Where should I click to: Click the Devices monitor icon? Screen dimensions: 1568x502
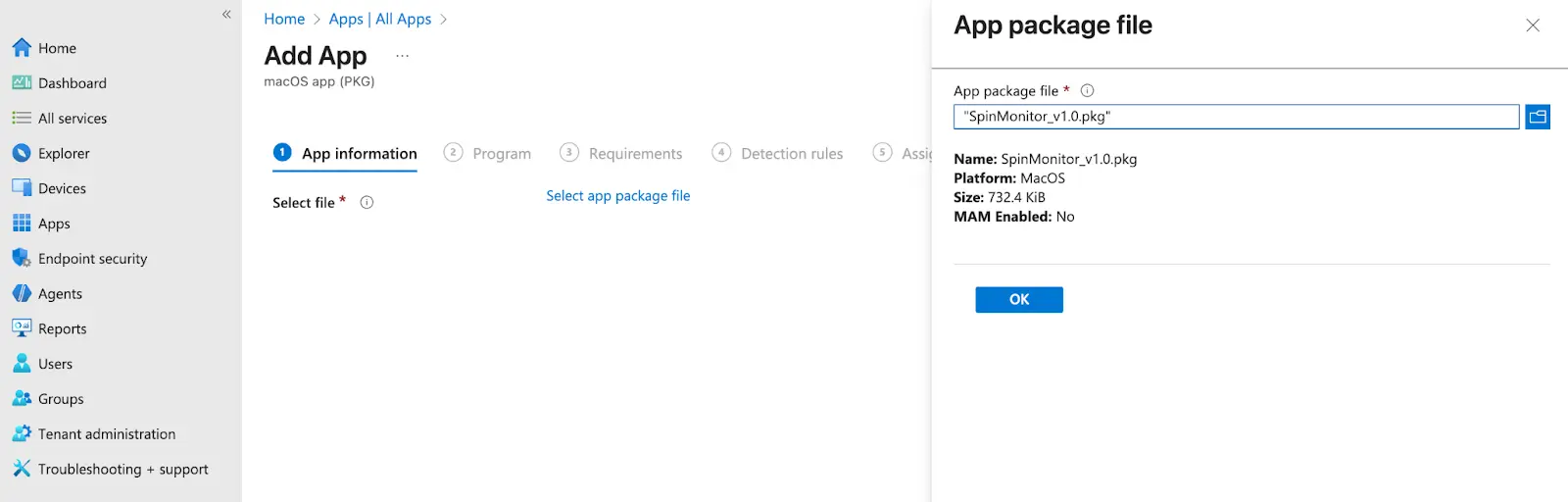point(22,188)
